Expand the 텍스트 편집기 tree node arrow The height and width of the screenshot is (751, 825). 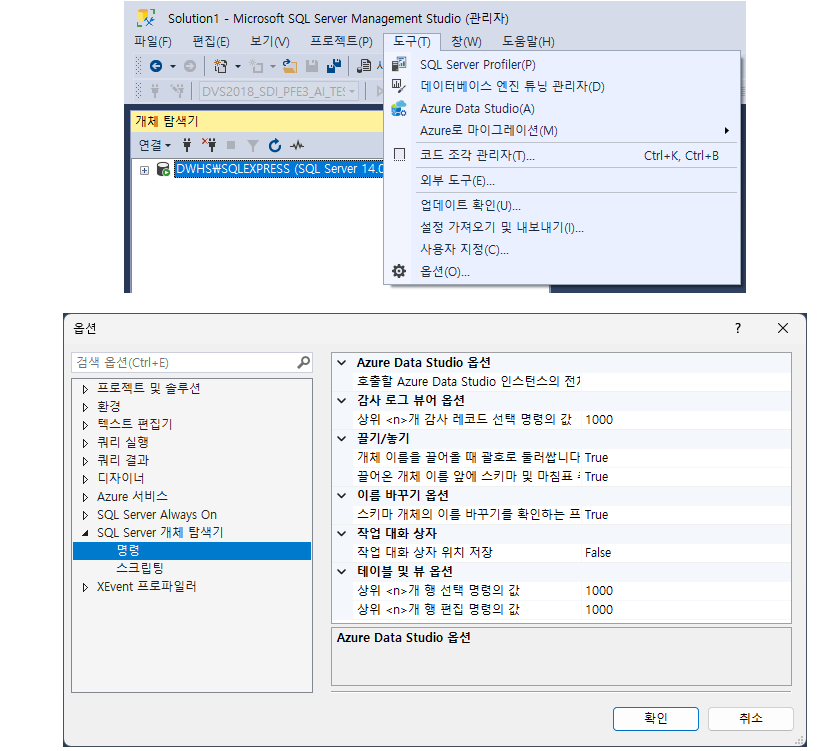(x=85, y=425)
